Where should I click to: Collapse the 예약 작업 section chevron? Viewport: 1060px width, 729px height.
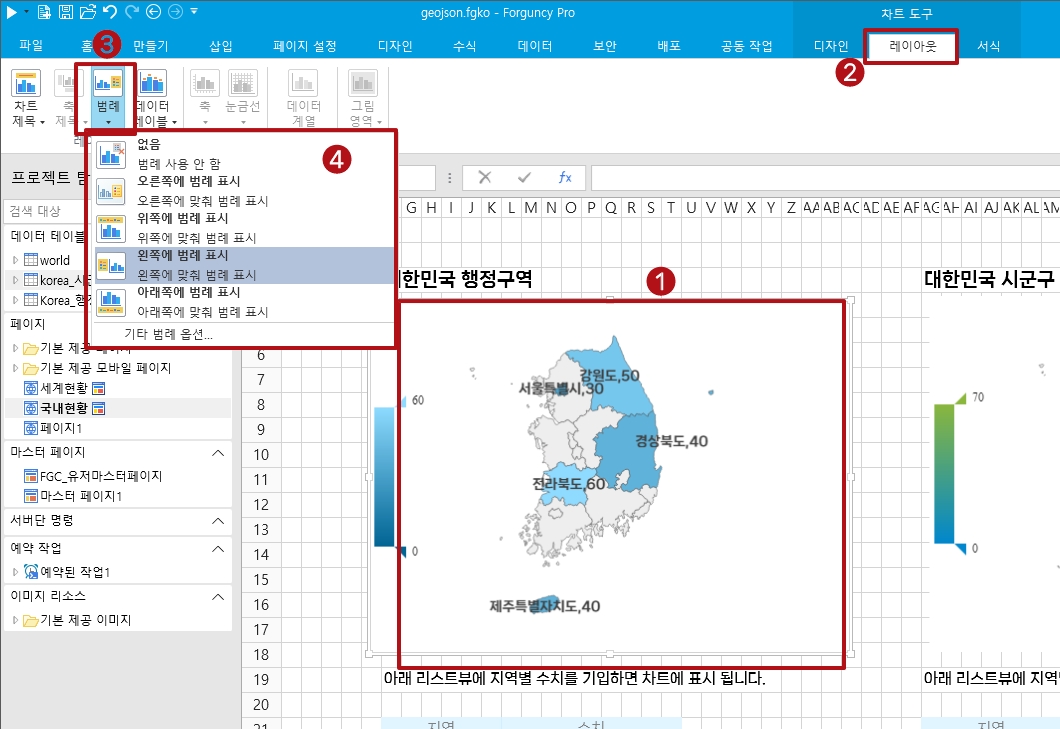click(218, 548)
